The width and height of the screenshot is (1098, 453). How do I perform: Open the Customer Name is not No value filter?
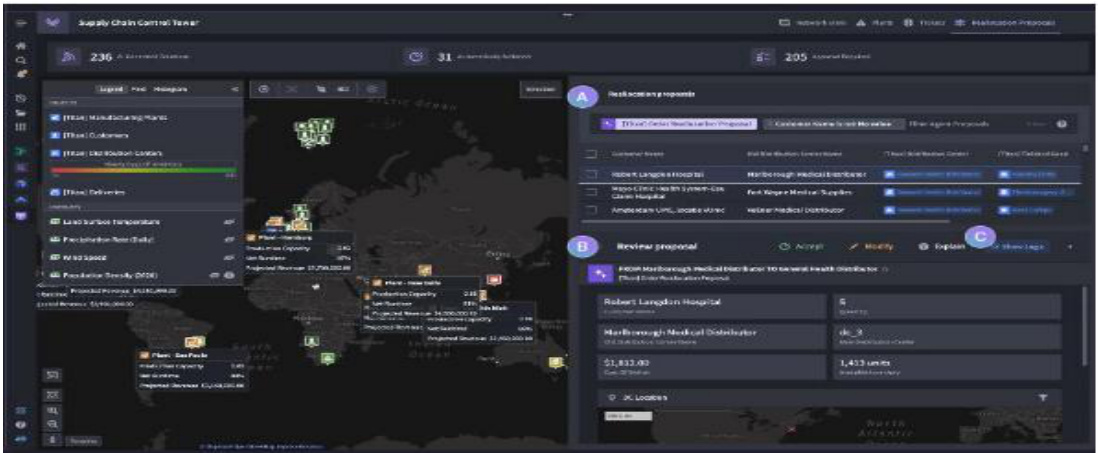tap(833, 124)
